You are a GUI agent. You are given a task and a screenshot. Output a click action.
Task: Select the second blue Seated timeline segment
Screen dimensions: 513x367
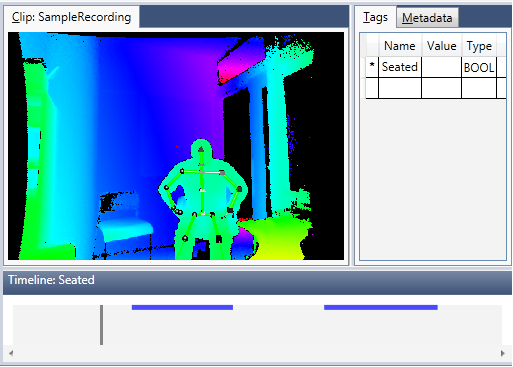click(x=381, y=307)
